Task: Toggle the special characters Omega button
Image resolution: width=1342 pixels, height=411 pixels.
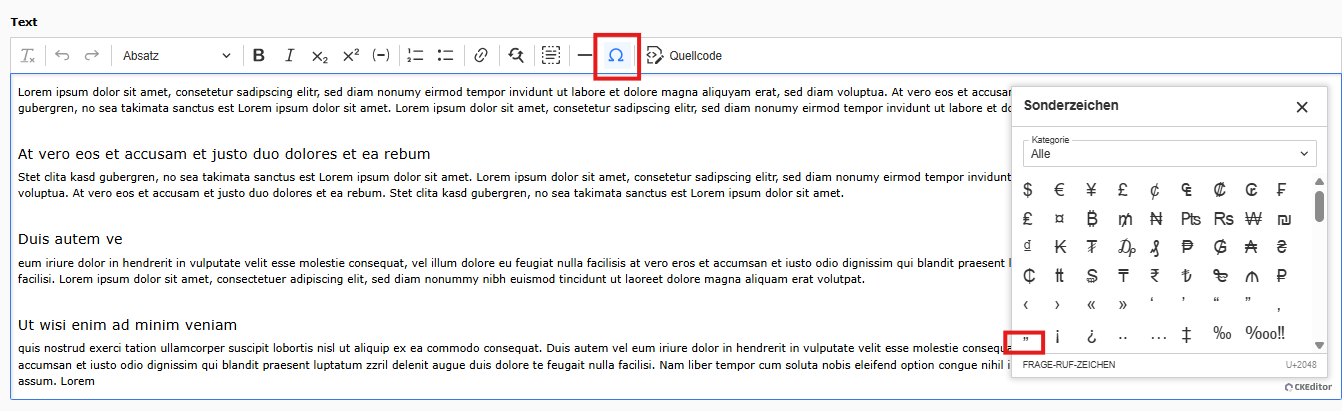Action: pos(616,56)
